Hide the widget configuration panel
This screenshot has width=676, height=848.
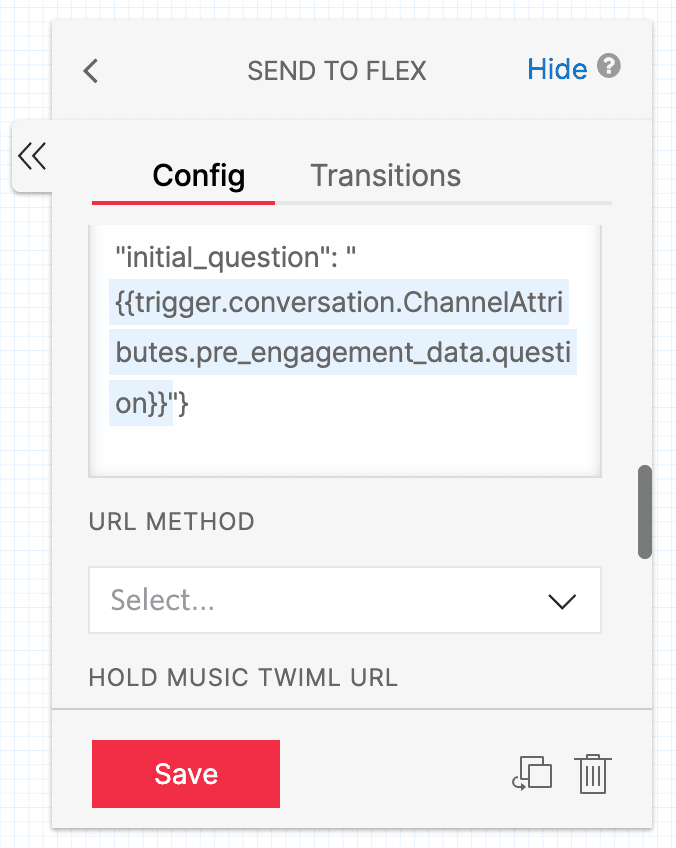(557, 69)
